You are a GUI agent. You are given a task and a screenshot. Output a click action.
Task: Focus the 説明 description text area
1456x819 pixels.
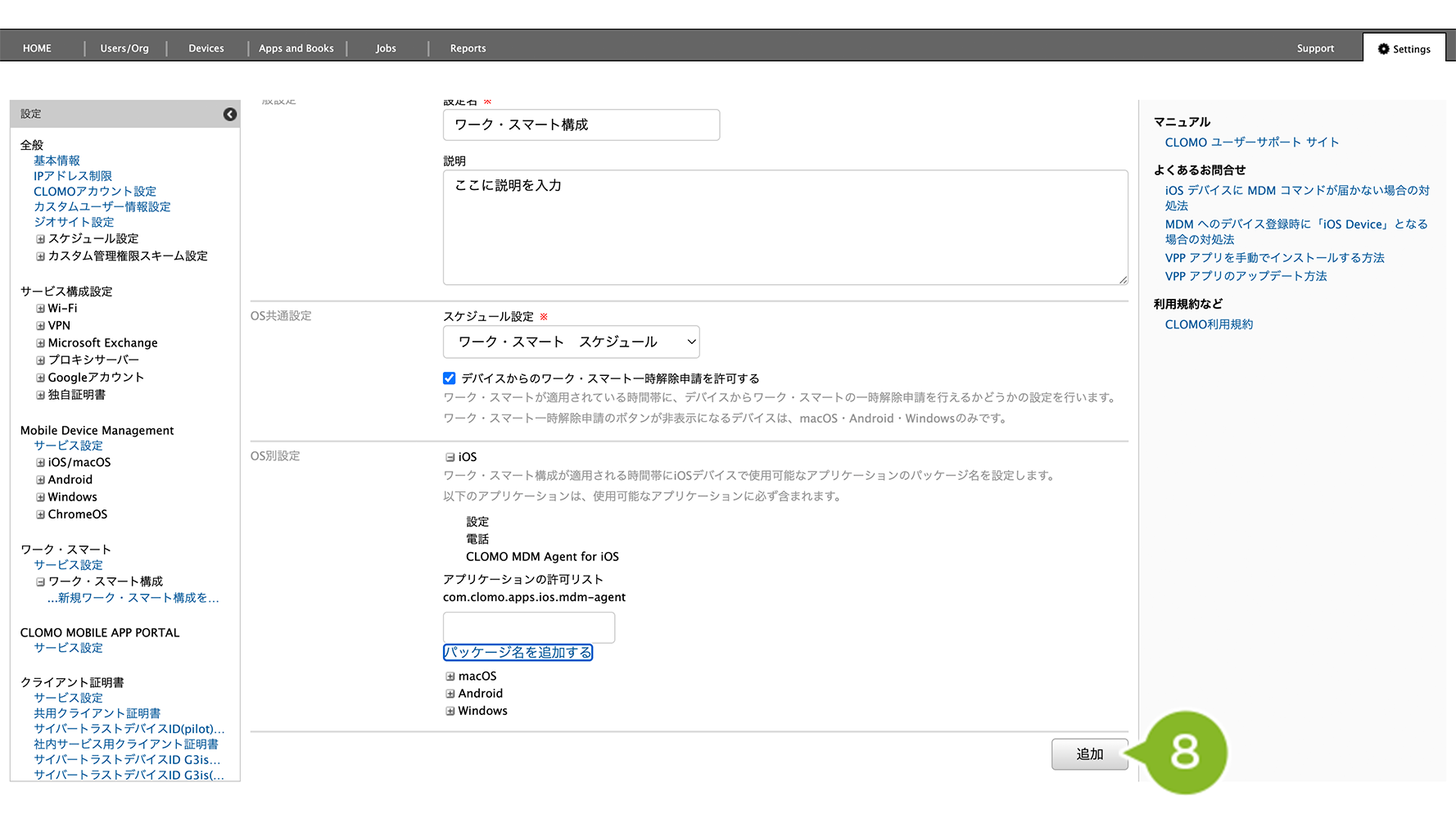785,228
